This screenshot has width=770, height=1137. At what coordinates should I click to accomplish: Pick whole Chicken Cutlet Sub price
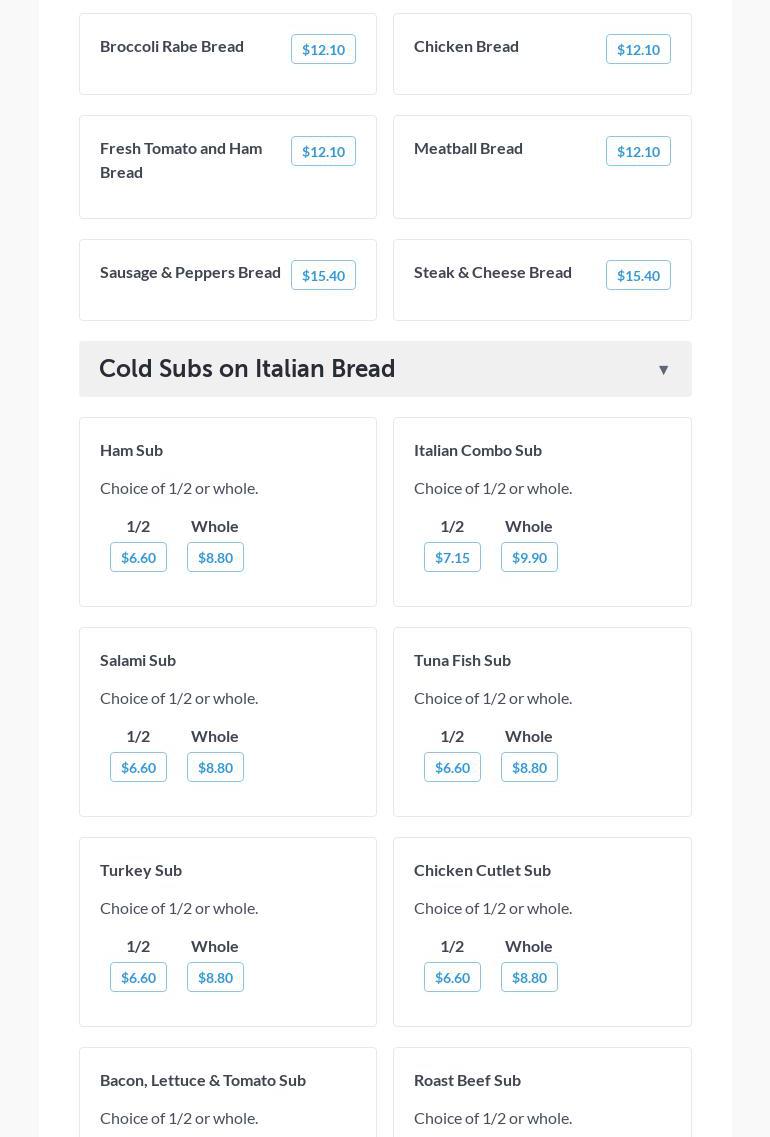[529, 977]
